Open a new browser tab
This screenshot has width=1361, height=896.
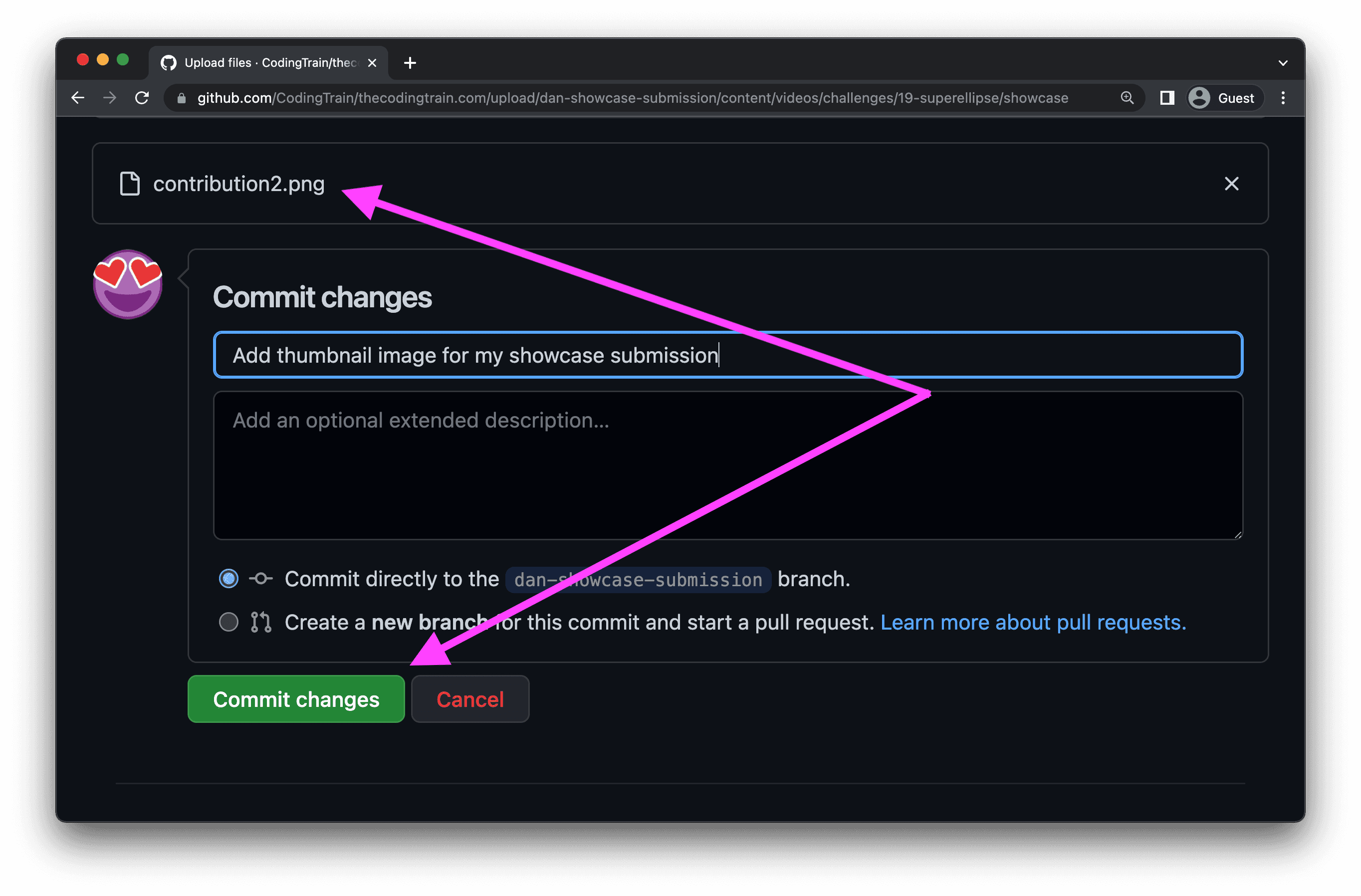(410, 63)
